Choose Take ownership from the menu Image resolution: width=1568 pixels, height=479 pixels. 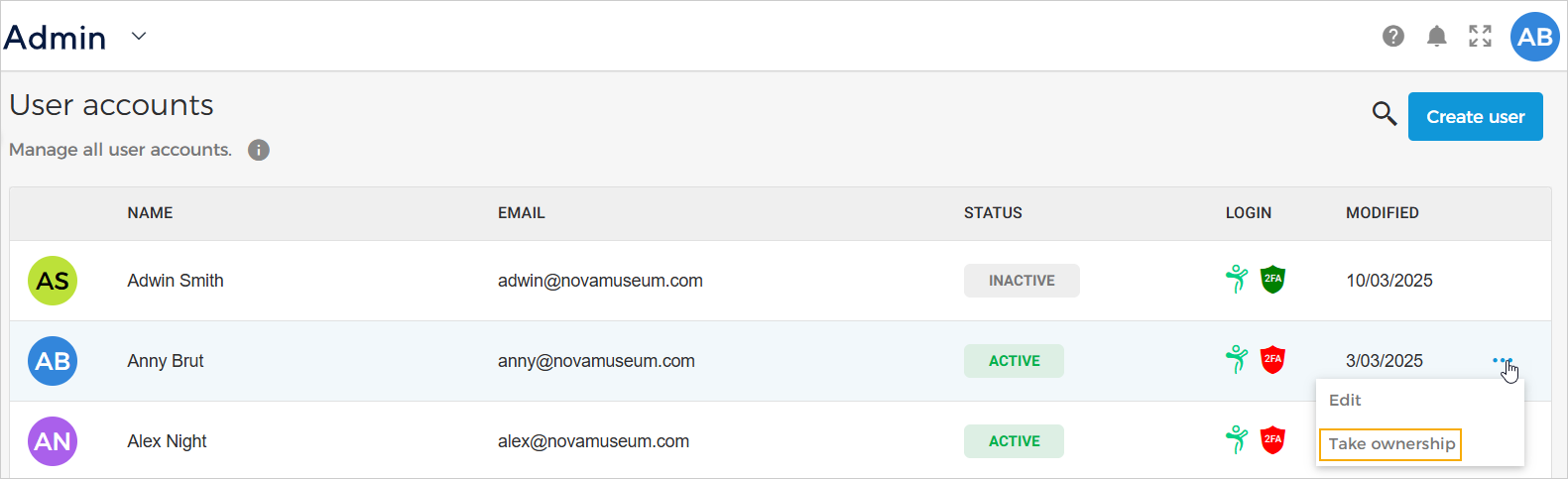pyautogui.click(x=1391, y=444)
